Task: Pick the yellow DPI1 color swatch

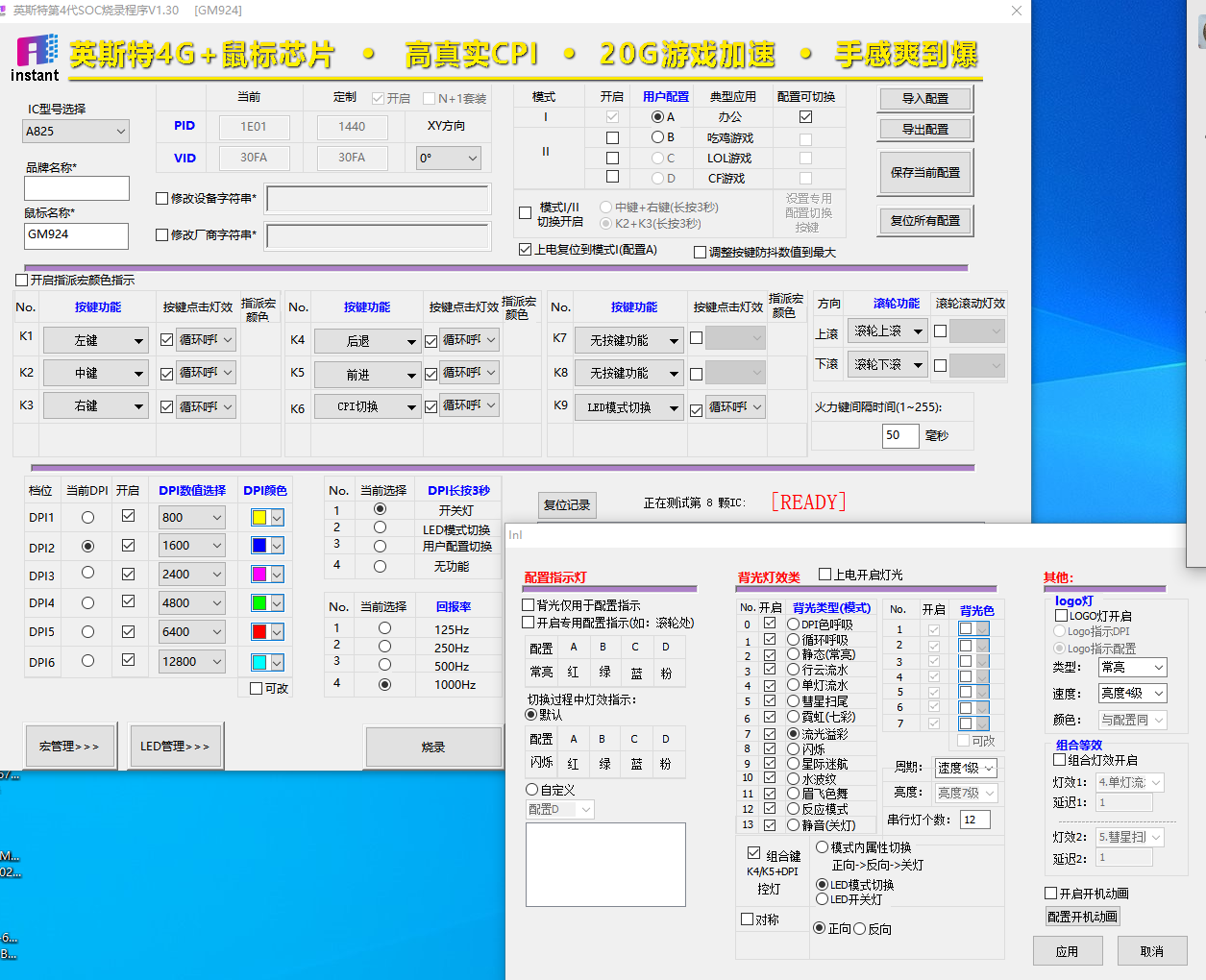Action: pos(258,518)
